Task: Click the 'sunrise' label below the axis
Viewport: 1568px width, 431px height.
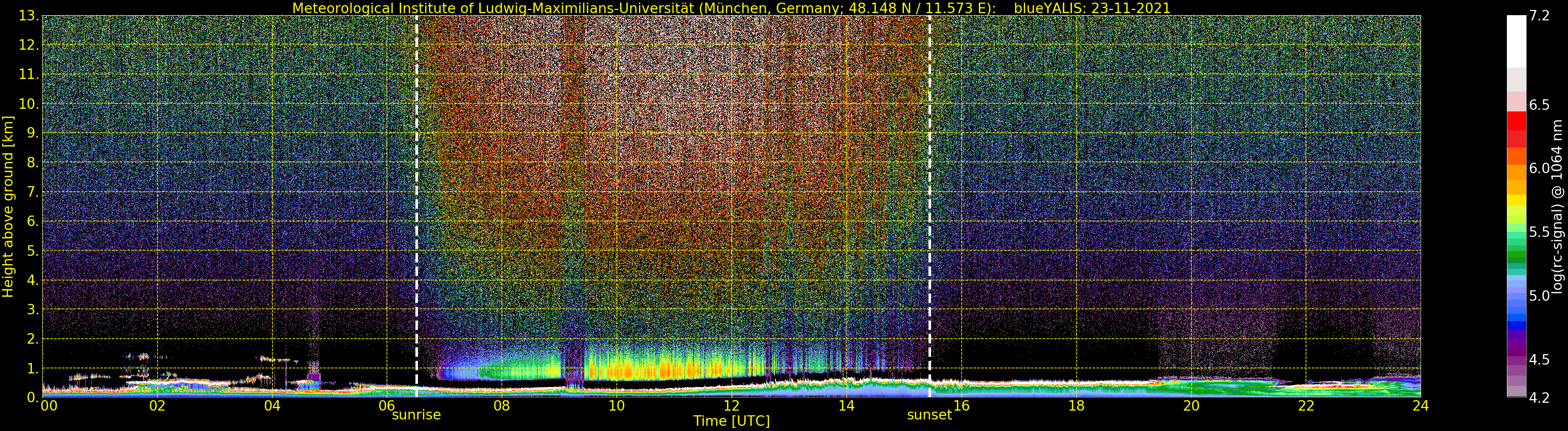Action: coord(416,415)
